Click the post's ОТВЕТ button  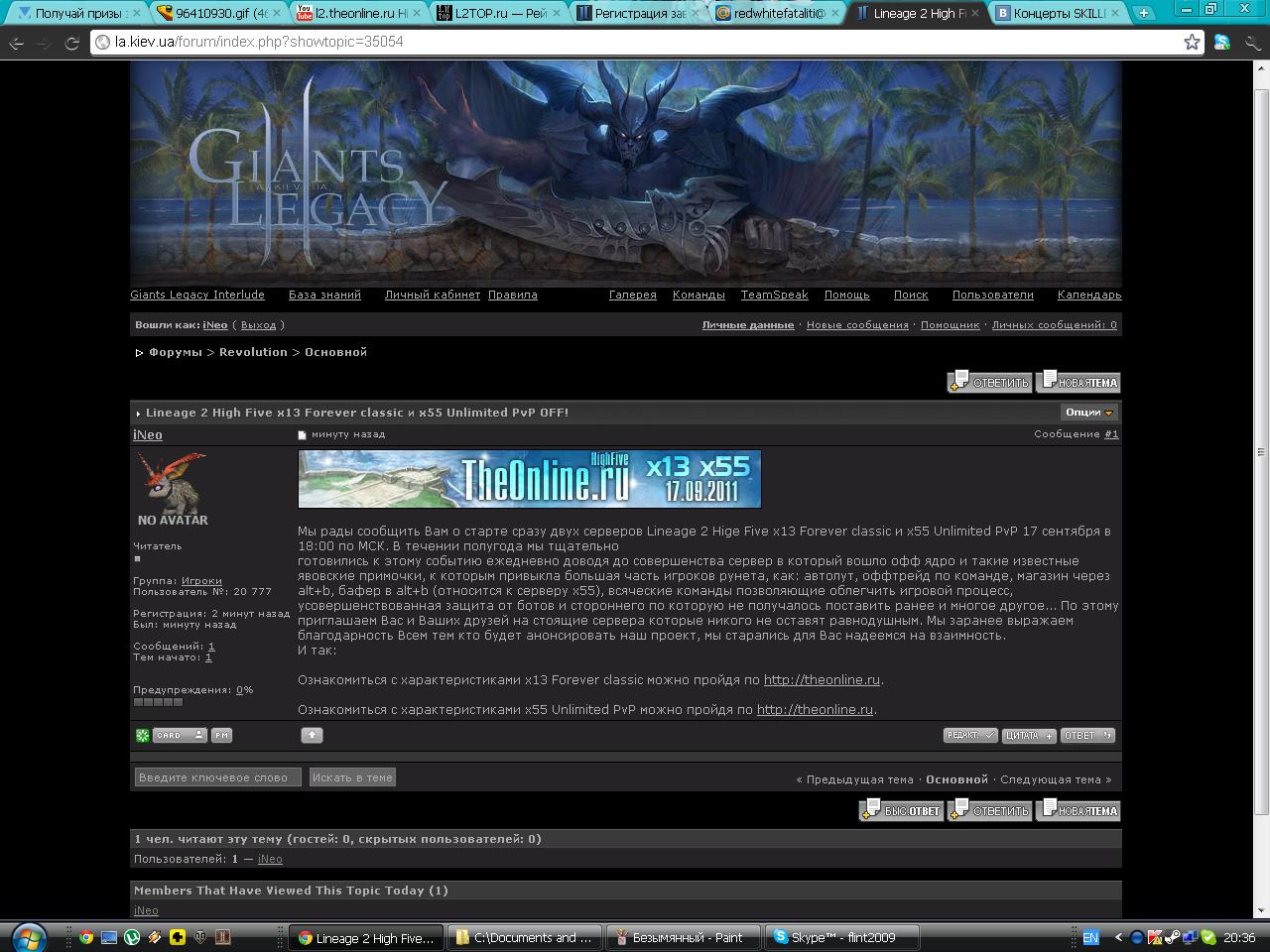click(x=1087, y=735)
